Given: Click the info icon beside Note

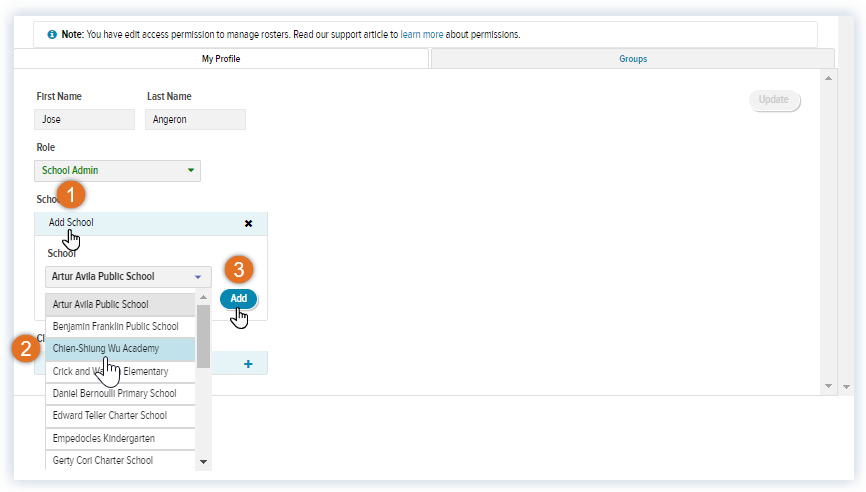Looking at the screenshot, I should [52, 34].
